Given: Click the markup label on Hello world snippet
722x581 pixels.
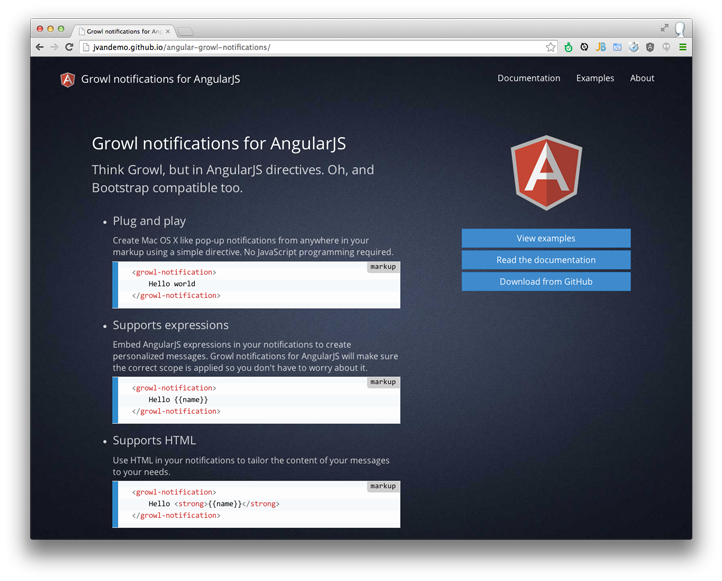Looking at the screenshot, I should (x=383, y=267).
